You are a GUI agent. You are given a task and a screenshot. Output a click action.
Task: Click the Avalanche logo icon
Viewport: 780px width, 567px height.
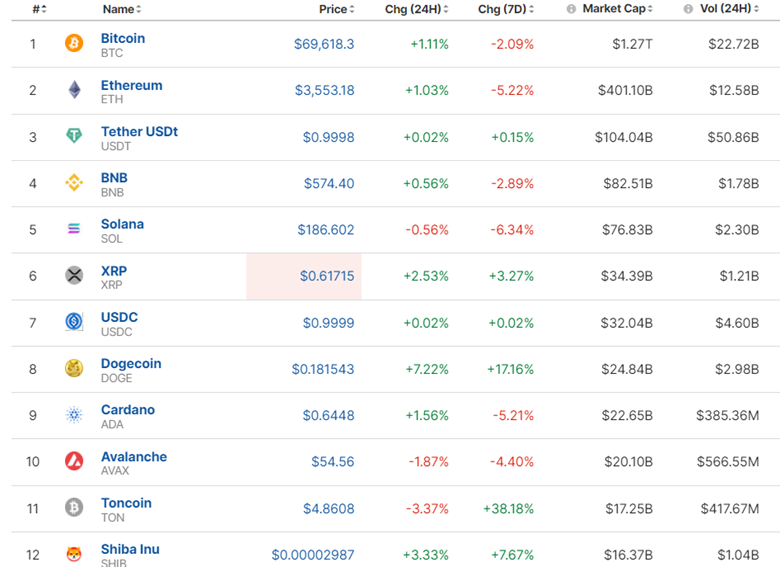(74, 461)
